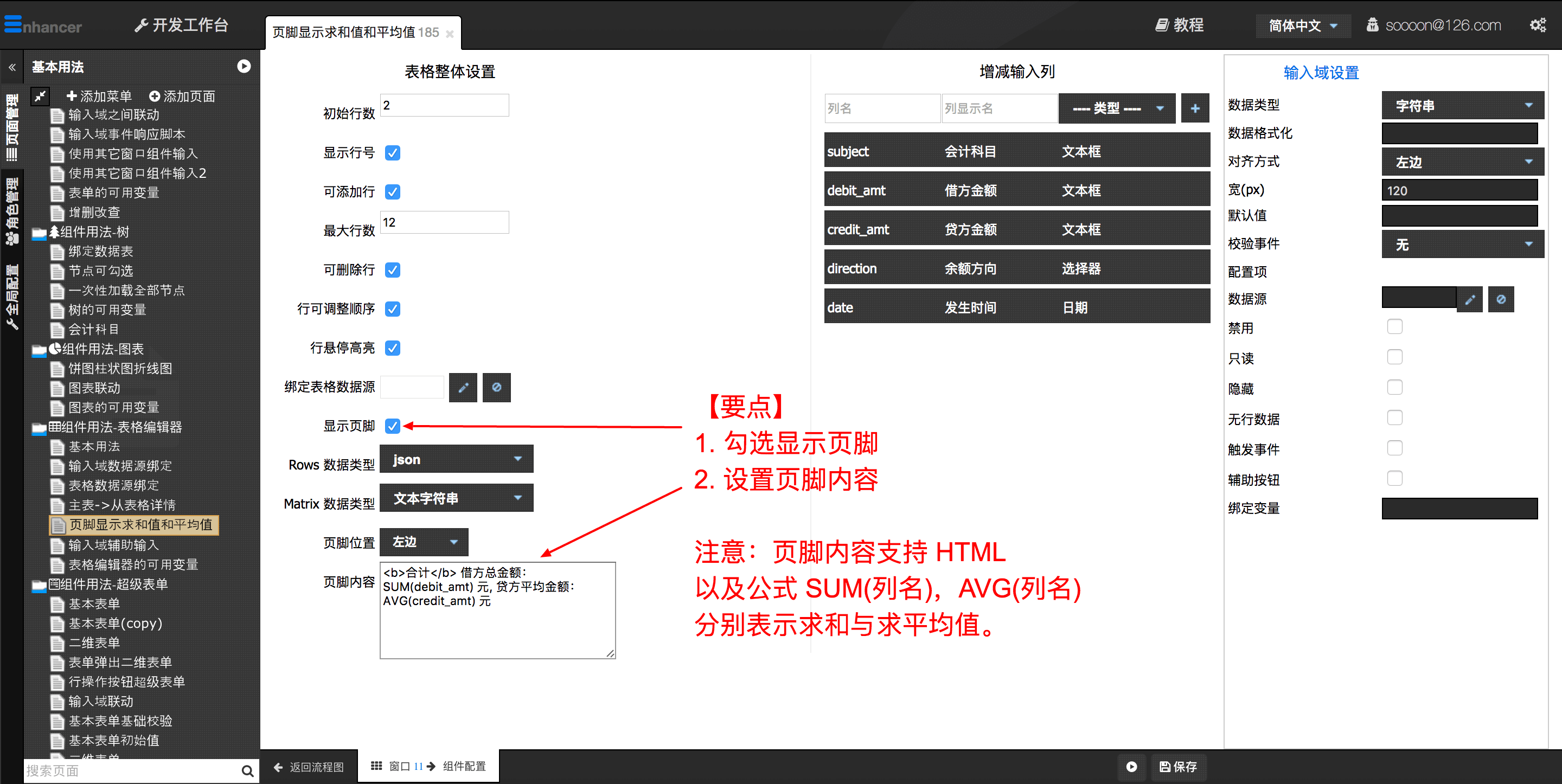Switch to the 组件配置 tab
This screenshot has width=1562, height=784.
point(464,767)
